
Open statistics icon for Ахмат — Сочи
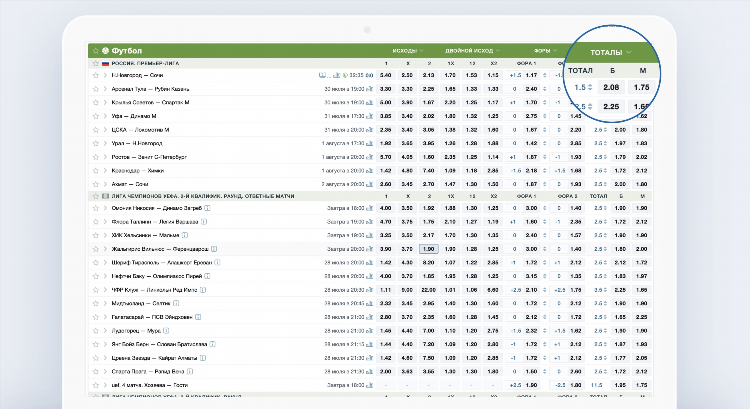tap(369, 184)
